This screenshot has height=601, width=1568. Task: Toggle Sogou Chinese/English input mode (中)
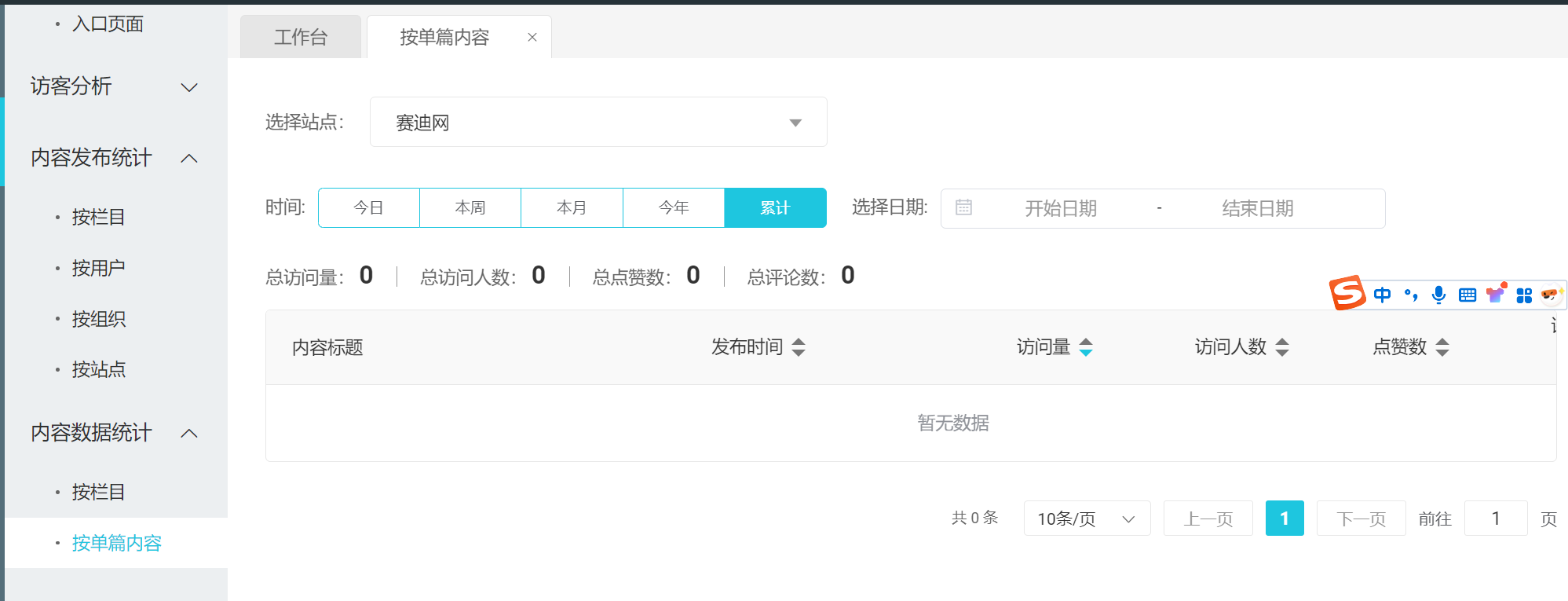click(1383, 295)
